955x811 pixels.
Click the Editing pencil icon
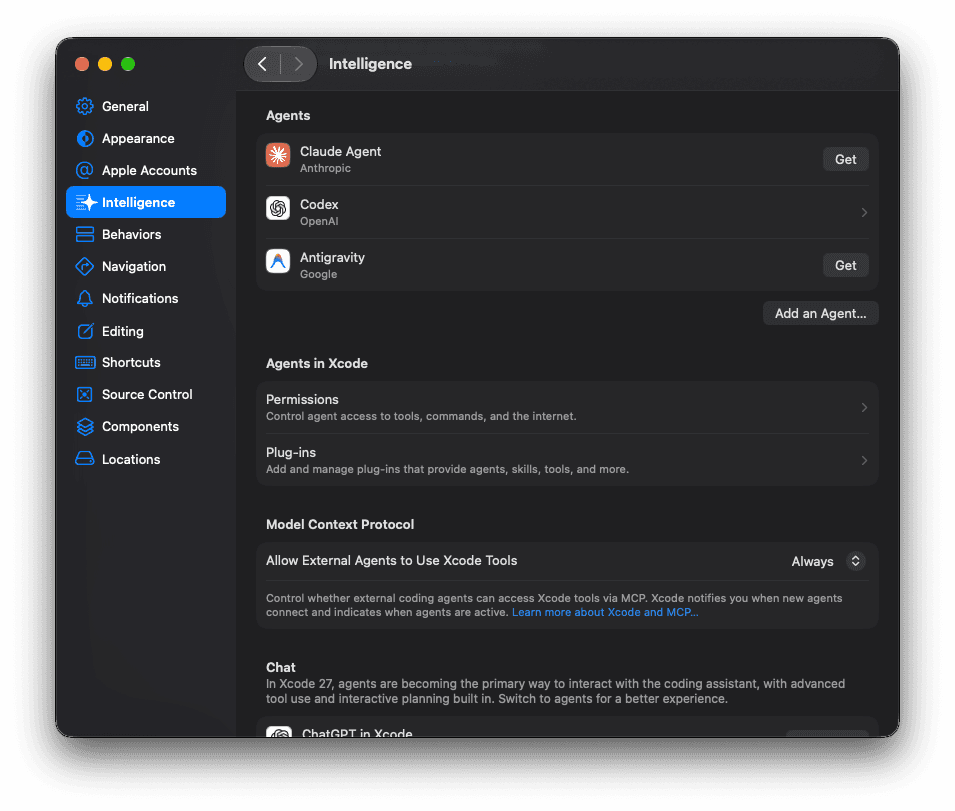point(85,331)
